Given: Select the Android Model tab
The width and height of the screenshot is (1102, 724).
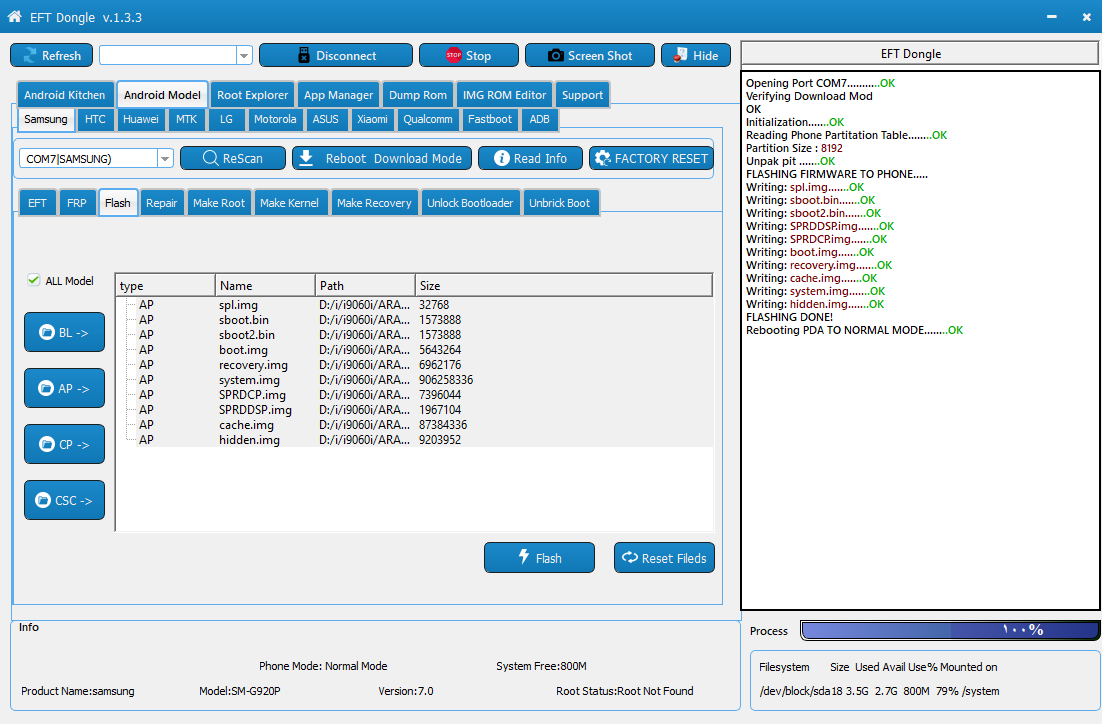Looking at the screenshot, I should point(162,95).
